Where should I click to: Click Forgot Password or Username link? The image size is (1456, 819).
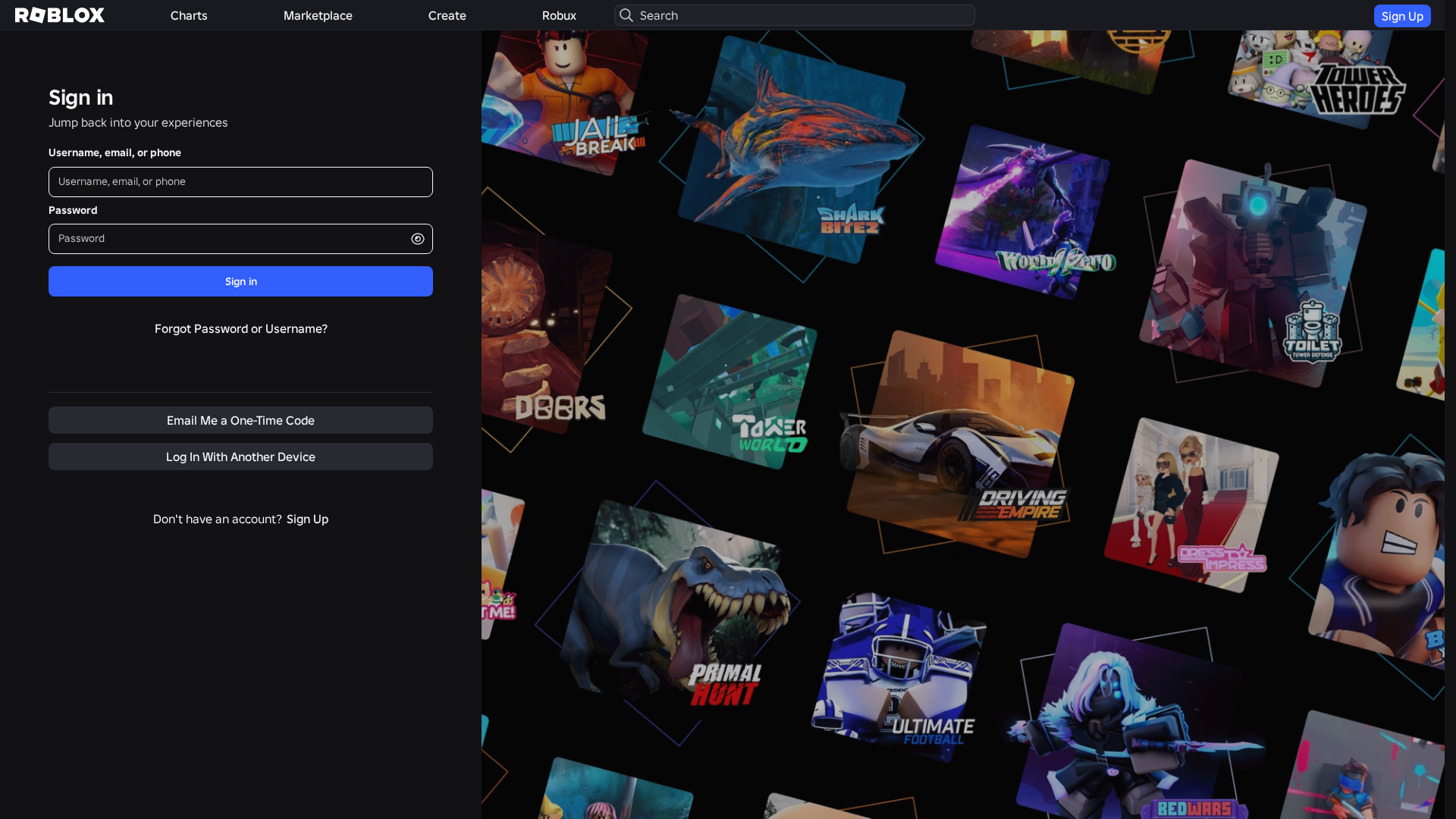coord(240,328)
